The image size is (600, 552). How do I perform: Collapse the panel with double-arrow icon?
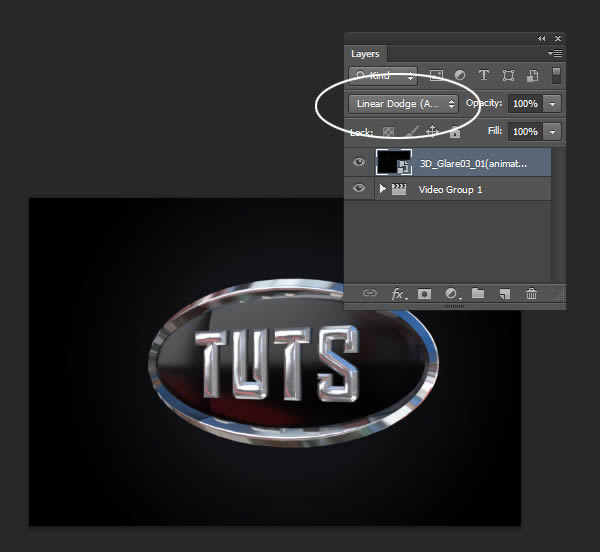click(x=541, y=39)
